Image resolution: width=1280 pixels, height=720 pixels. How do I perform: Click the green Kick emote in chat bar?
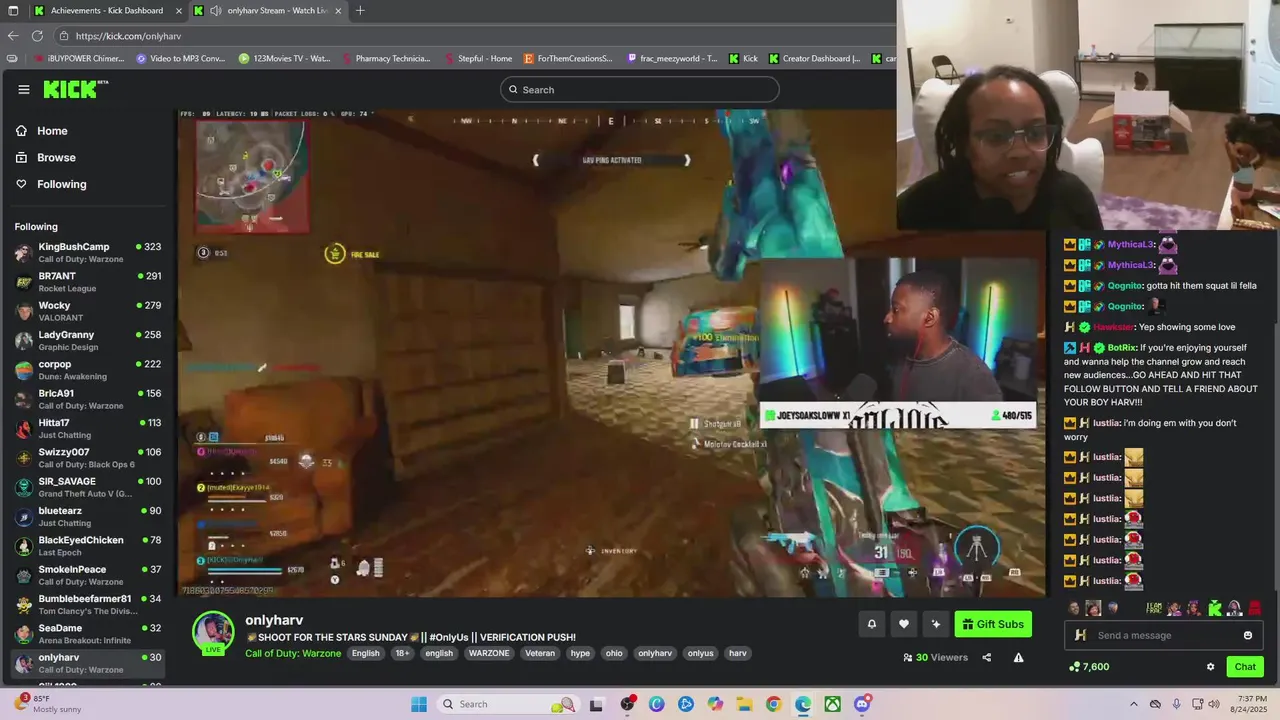[x=1215, y=608]
